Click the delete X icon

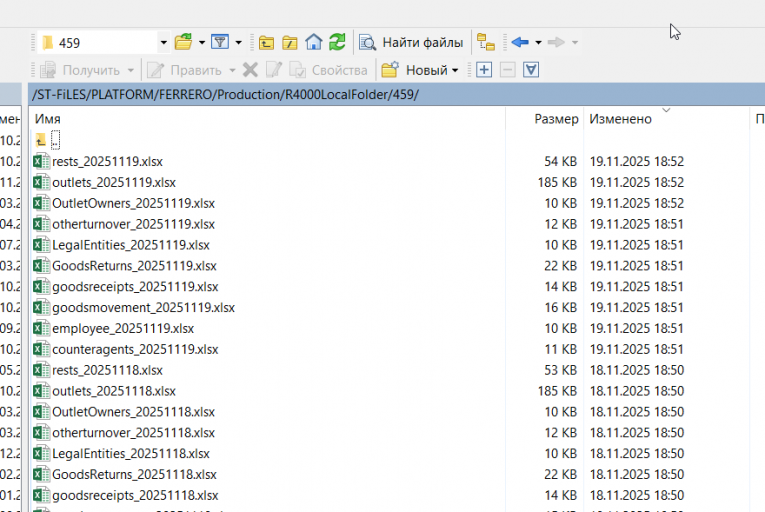pyautogui.click(x=250, y=70)
